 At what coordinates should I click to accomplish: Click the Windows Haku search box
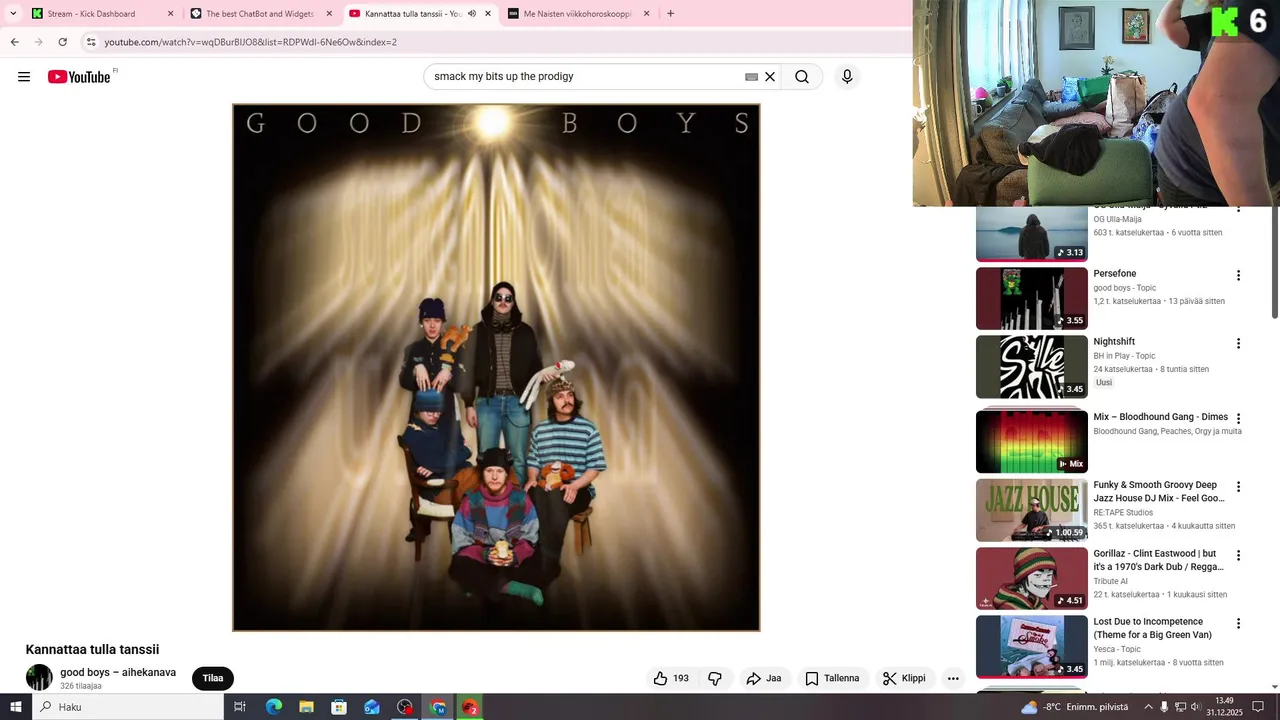pyautogui.click(x=128, y=707)
